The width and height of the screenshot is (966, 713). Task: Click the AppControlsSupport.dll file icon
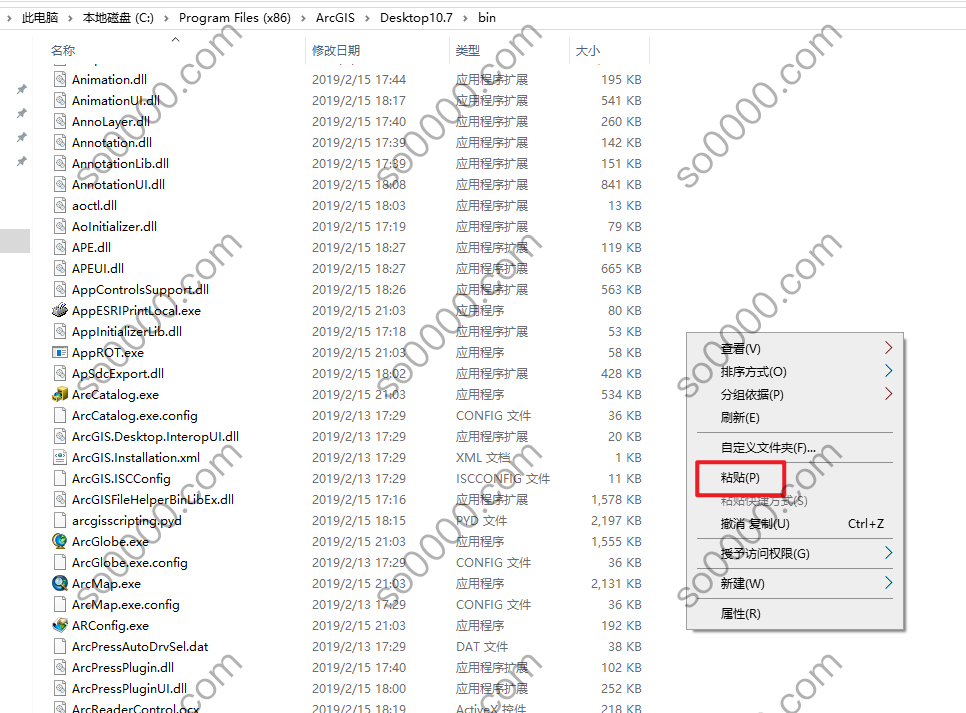pyautogui.click(x=60, y=289)
